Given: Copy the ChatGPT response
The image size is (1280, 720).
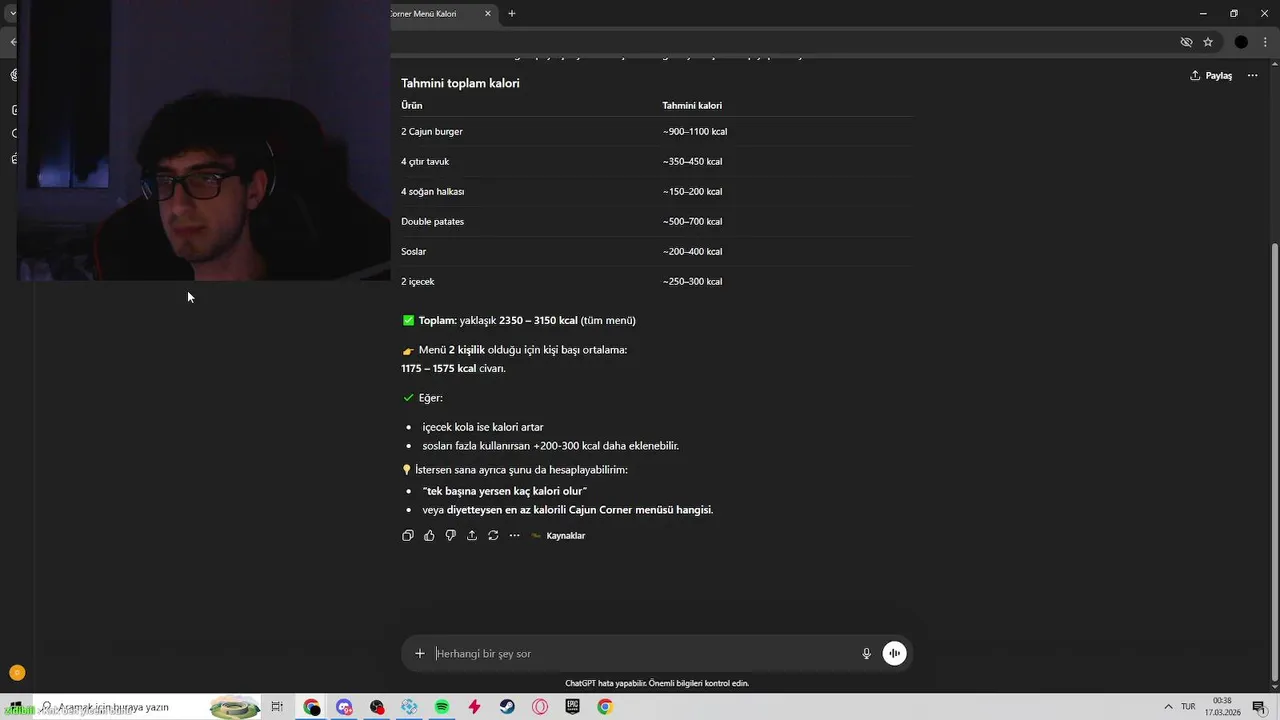Looking at the screenshot, I should click(x=408, y=536).
